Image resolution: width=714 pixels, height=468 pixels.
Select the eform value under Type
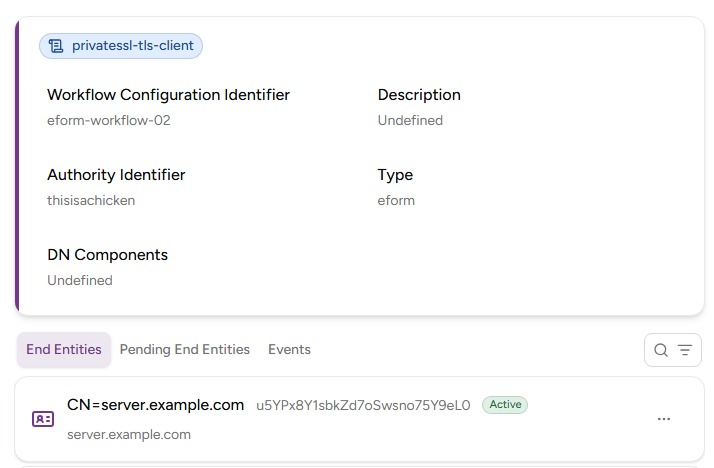point(396,201)
